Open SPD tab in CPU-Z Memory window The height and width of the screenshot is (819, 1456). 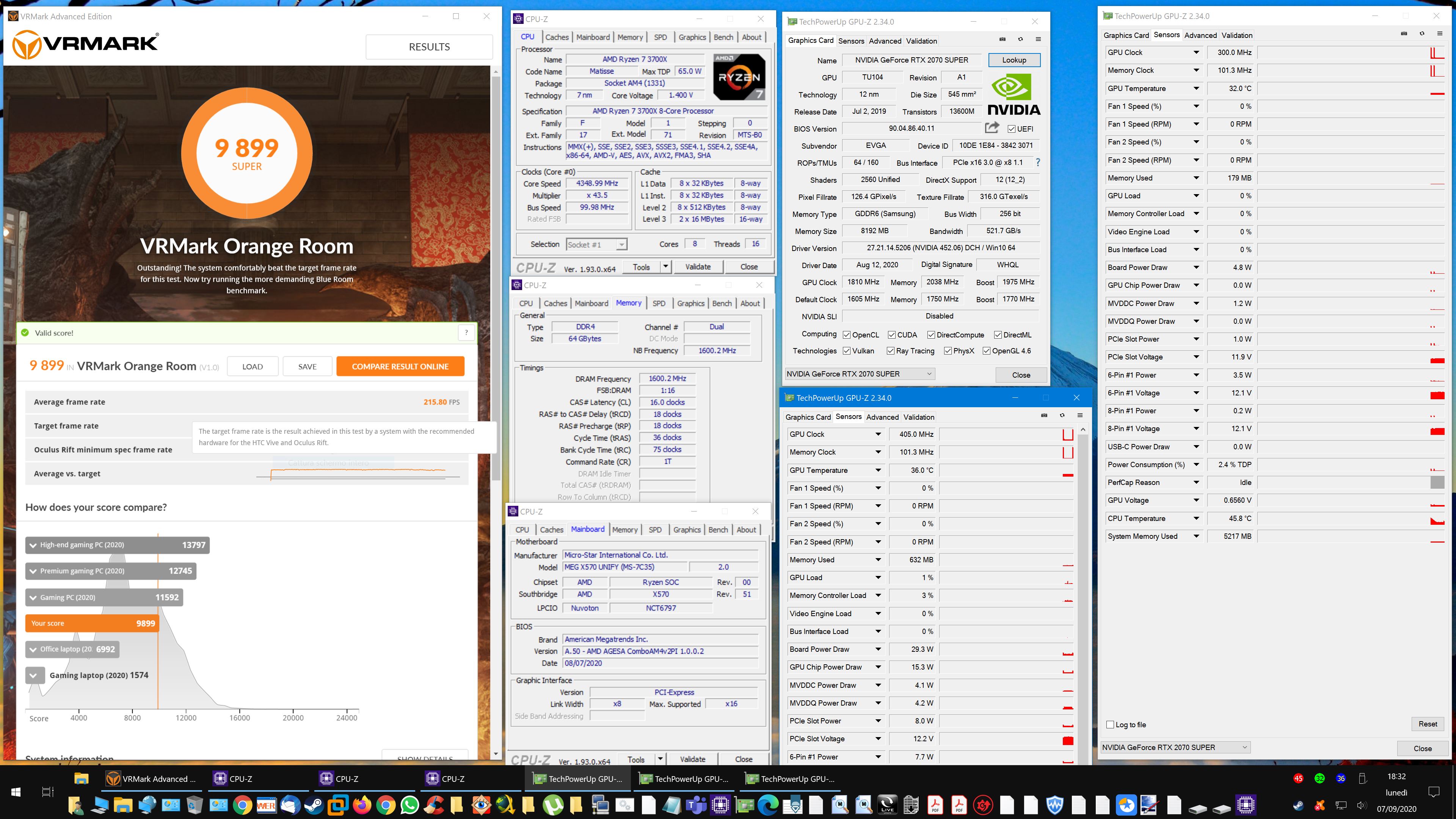(659, 303)
